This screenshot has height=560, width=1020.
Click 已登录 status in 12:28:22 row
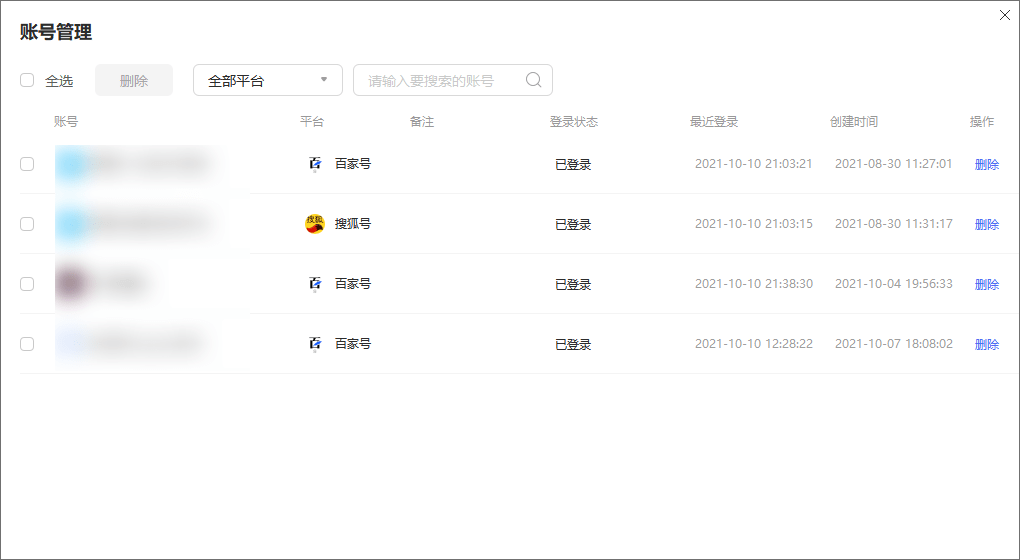[x=573, y=344]
